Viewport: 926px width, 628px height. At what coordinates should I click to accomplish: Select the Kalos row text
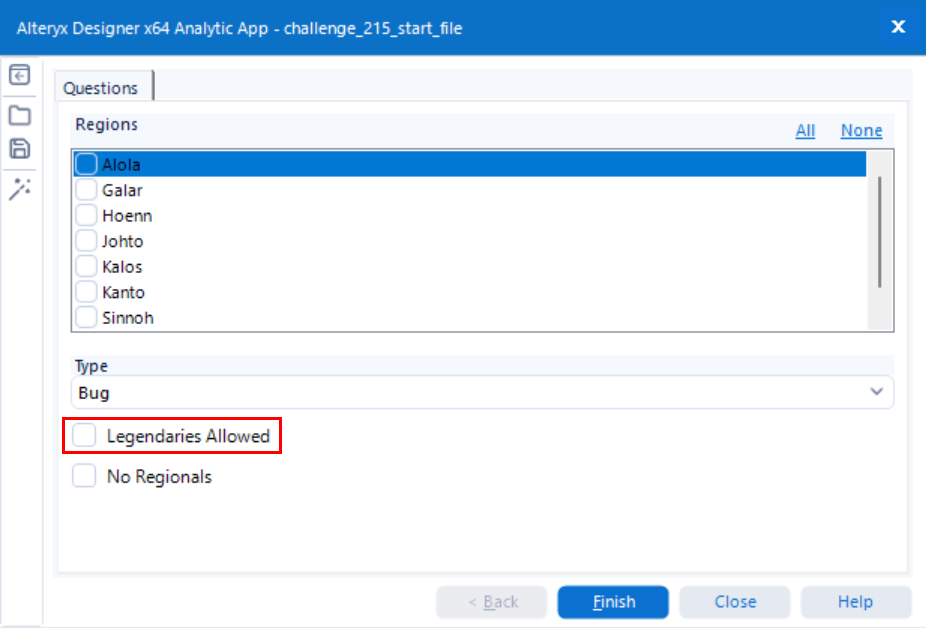coord(122,267)
